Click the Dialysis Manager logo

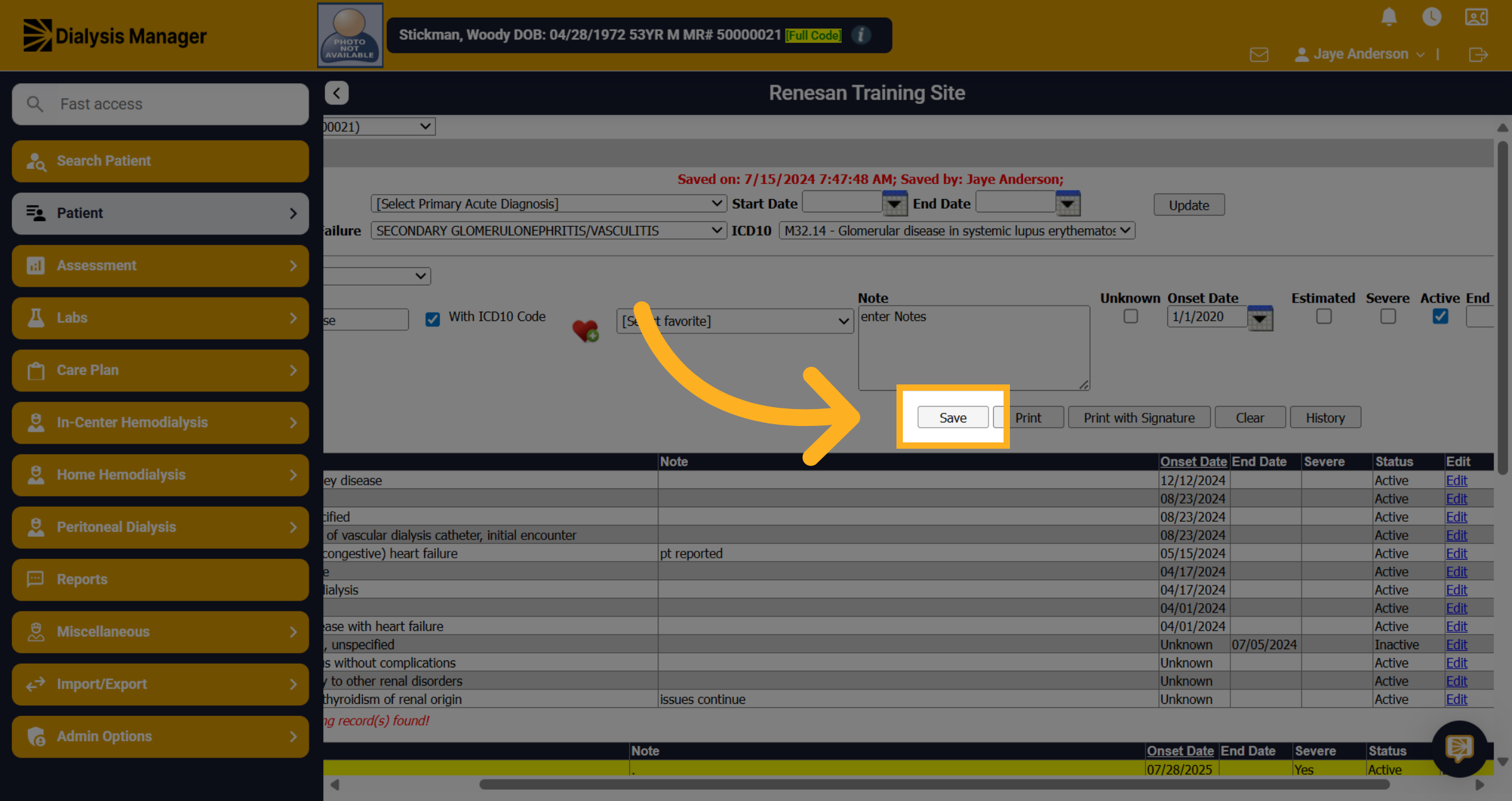pos(115,36)
